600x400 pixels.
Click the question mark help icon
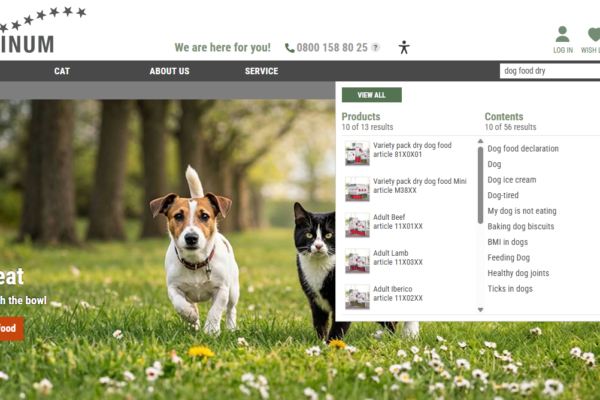tap(375, 47)
